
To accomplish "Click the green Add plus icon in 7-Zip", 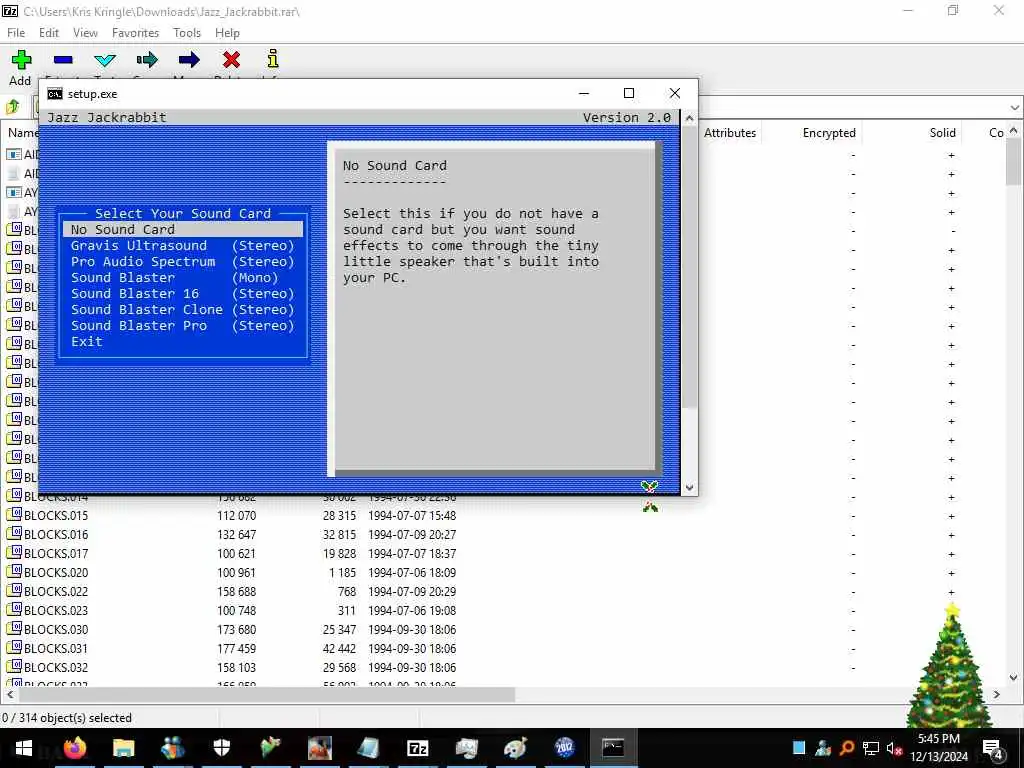I will [x=21, y=60].
